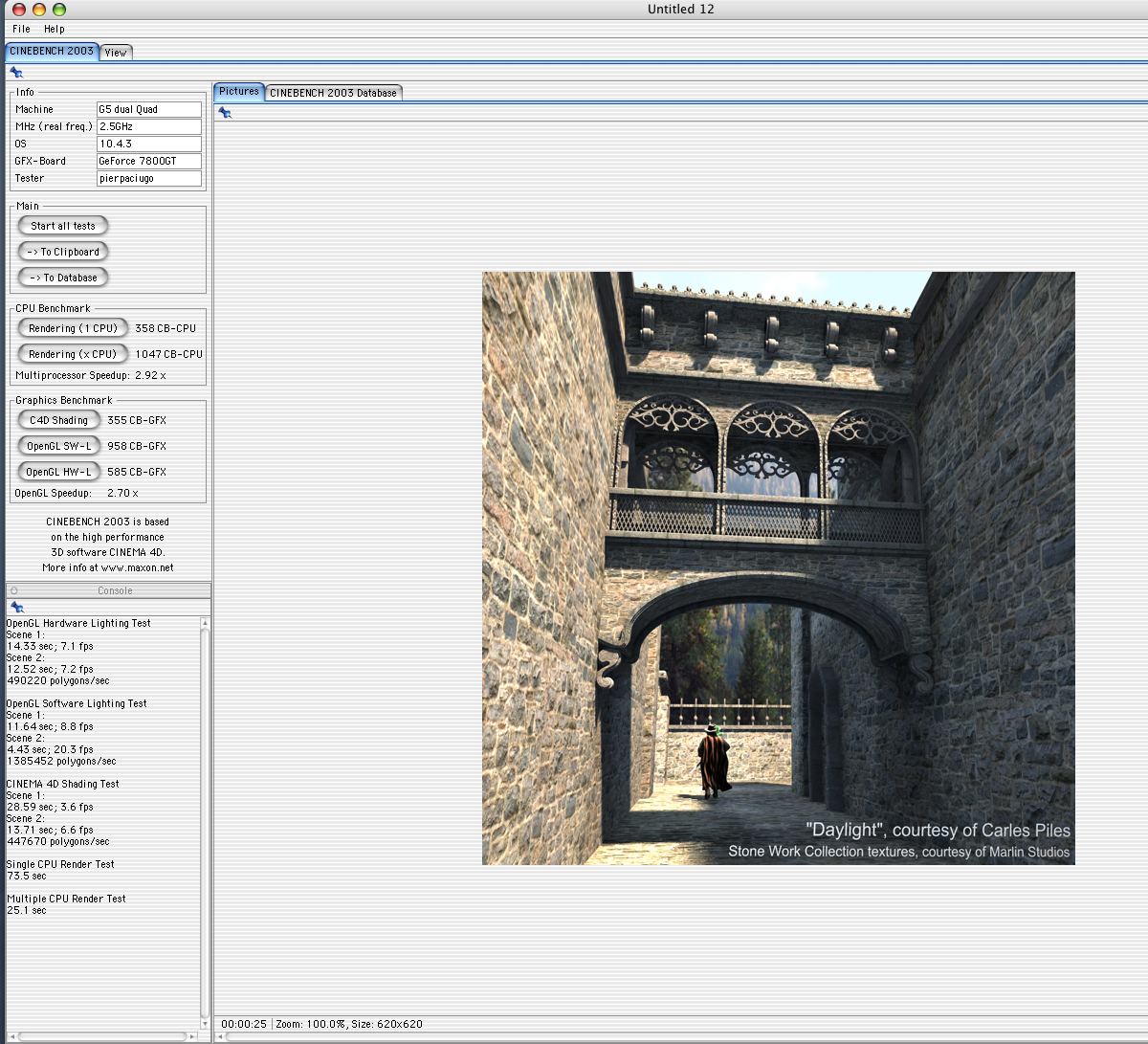The image size is (1148, 1044).
Task: Click the CINEMA 4D Shading Test console line
Action: (x=63, y=784)
